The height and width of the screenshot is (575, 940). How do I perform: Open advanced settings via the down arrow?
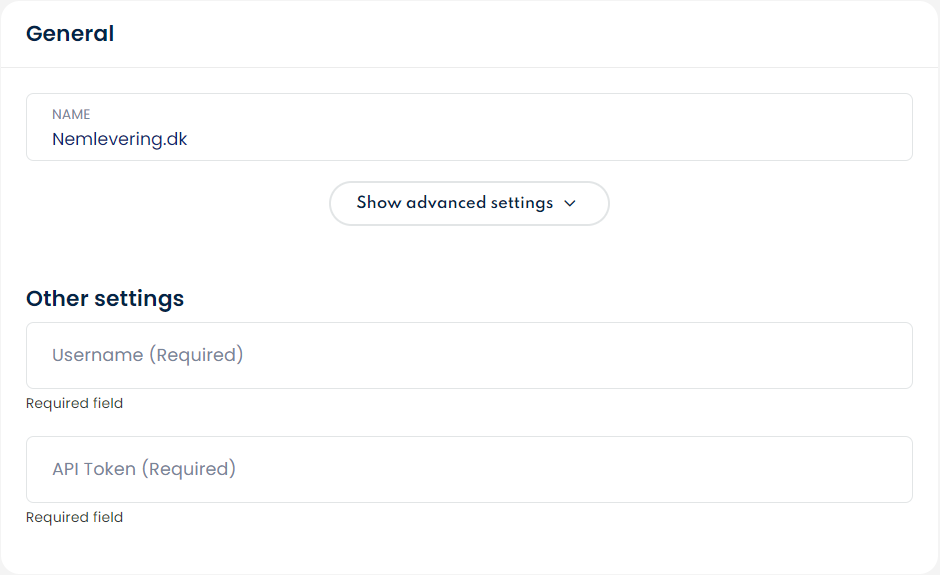[570, 203]
